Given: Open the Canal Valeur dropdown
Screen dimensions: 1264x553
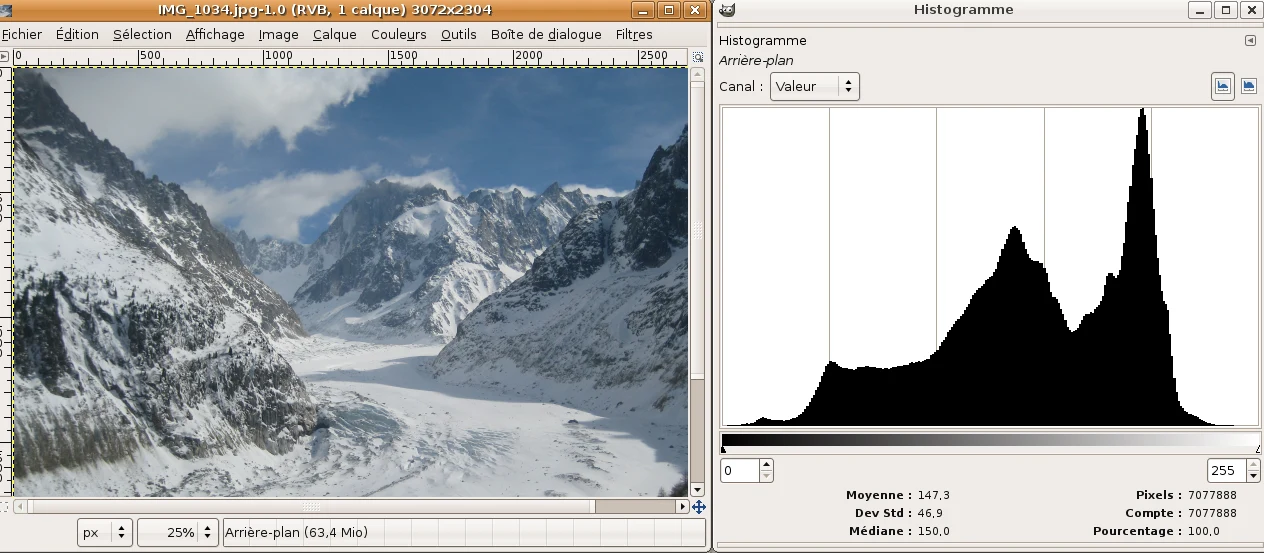Looking at the screenshot, I should pyautogui.click(x=815, y=86).
